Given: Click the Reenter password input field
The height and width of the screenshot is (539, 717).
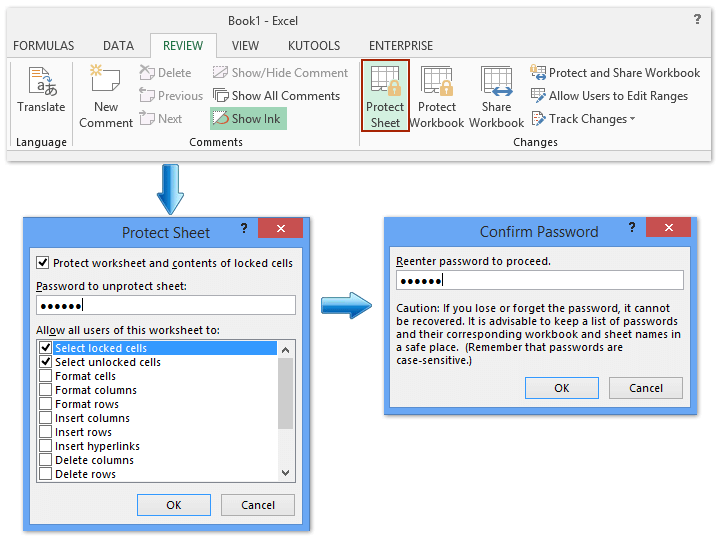Looking at the screenshot, I should pyautogui.click(x=539, y=280).
